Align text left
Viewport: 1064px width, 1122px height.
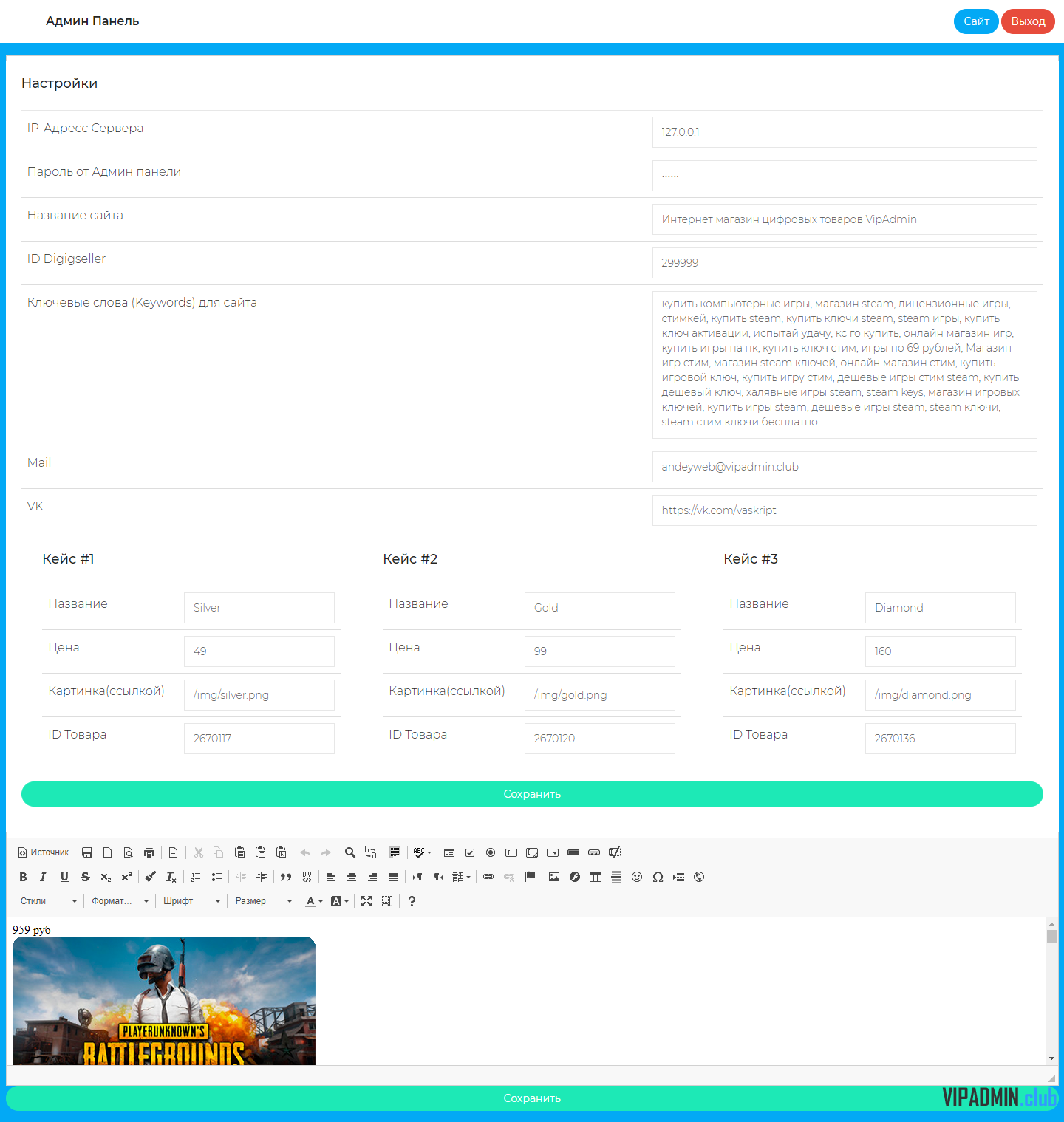point(331,877)
